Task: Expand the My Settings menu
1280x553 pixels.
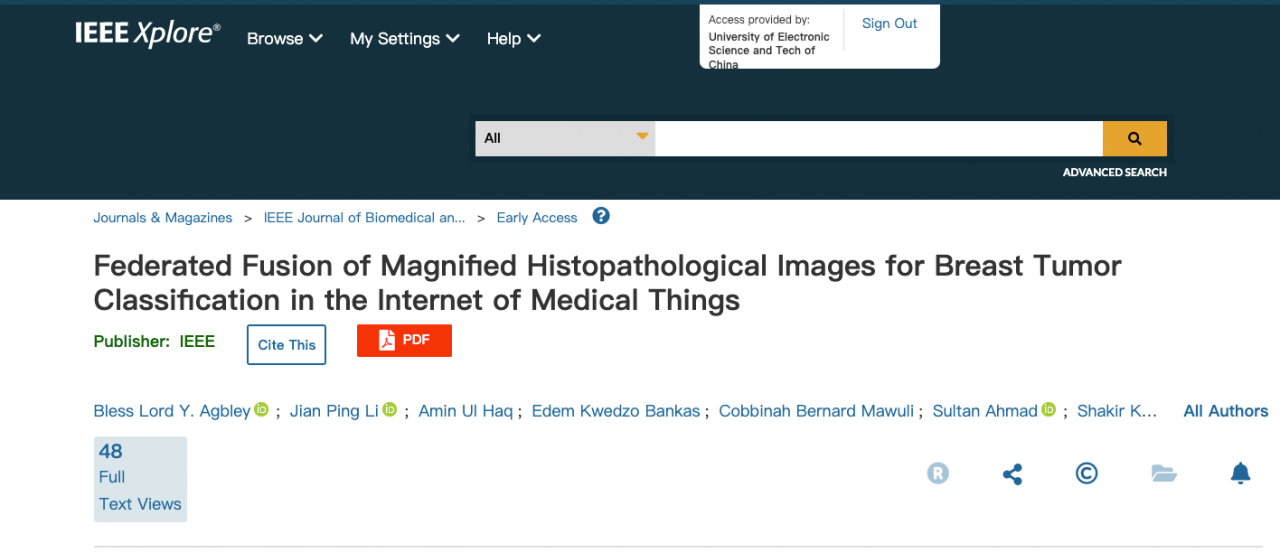Action: click(x=404, y=39)
